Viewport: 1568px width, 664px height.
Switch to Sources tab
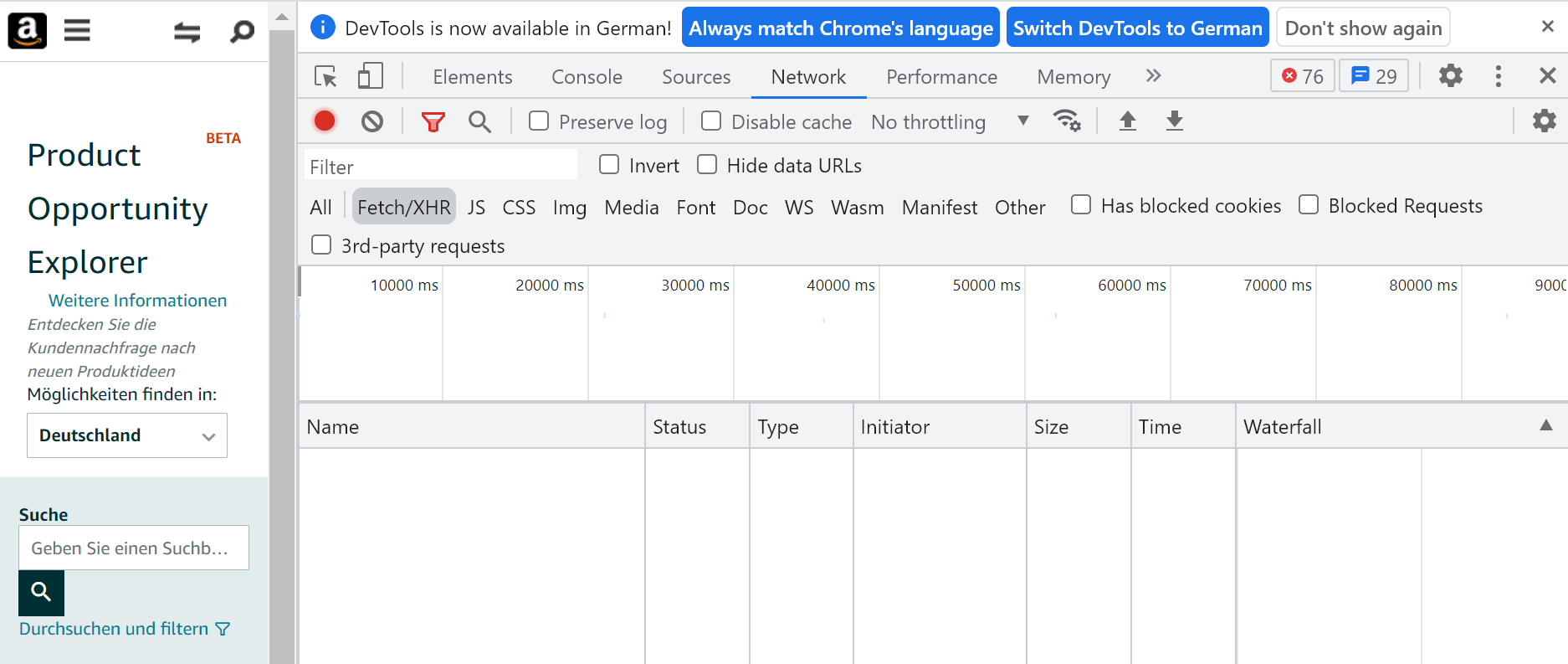696,77
